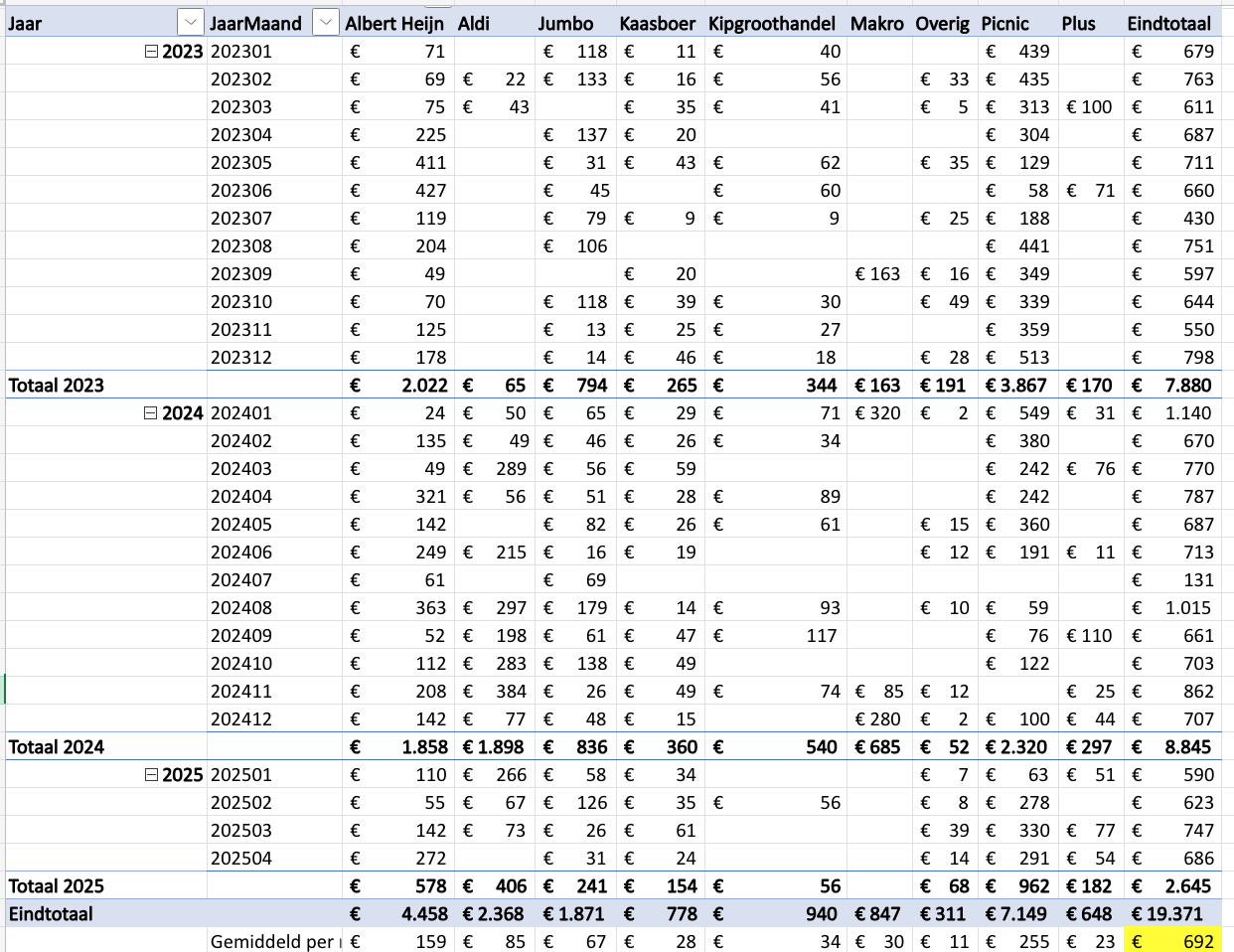Select the Kaasboer column header

click(x=657, y=23)
